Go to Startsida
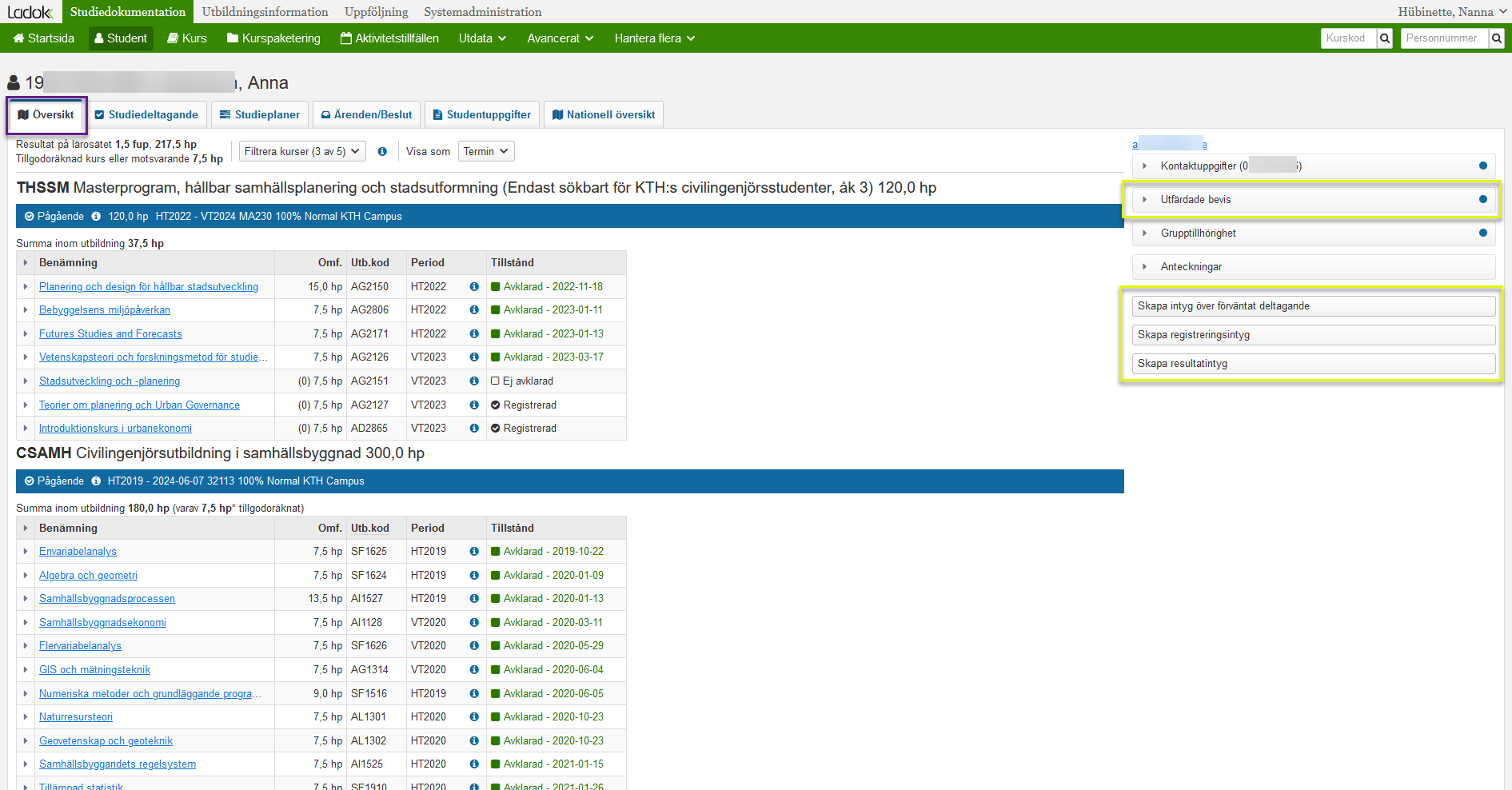The width and height of the screenshot is (1512, 790). tap(44, 38)
